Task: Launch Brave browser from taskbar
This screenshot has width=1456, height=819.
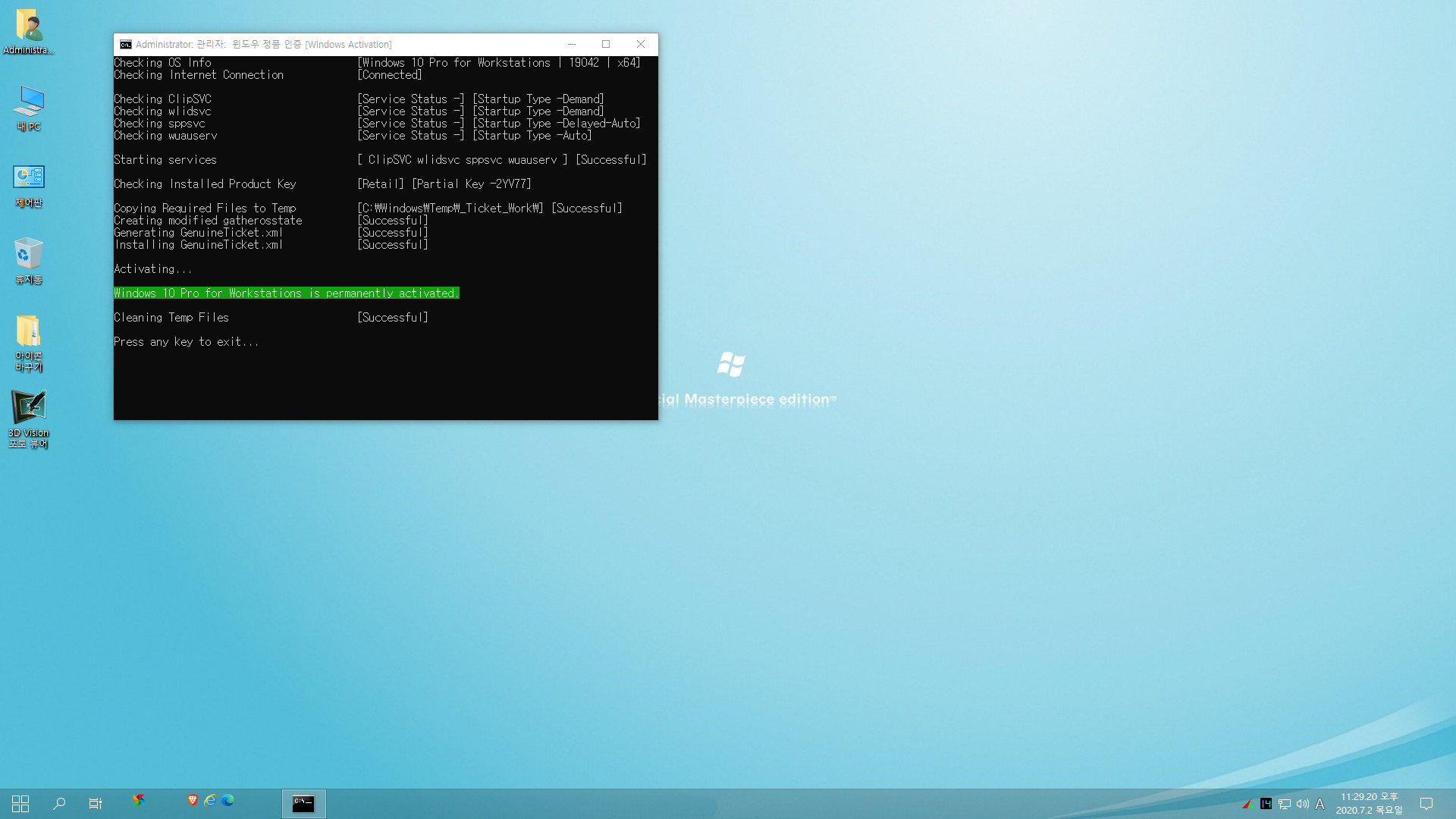Action: click(193, 800)
